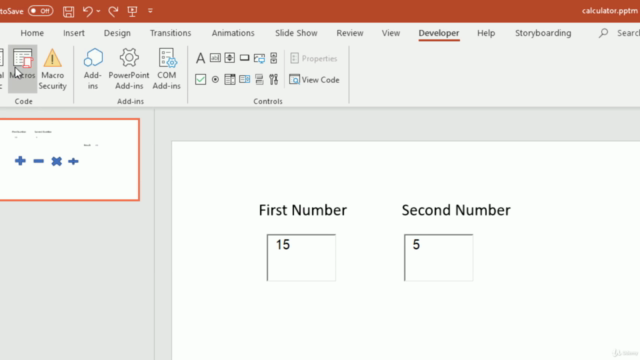The width and height of the screenshot is (640, 360).
Task: Click View Code
Action: (314, 80)
